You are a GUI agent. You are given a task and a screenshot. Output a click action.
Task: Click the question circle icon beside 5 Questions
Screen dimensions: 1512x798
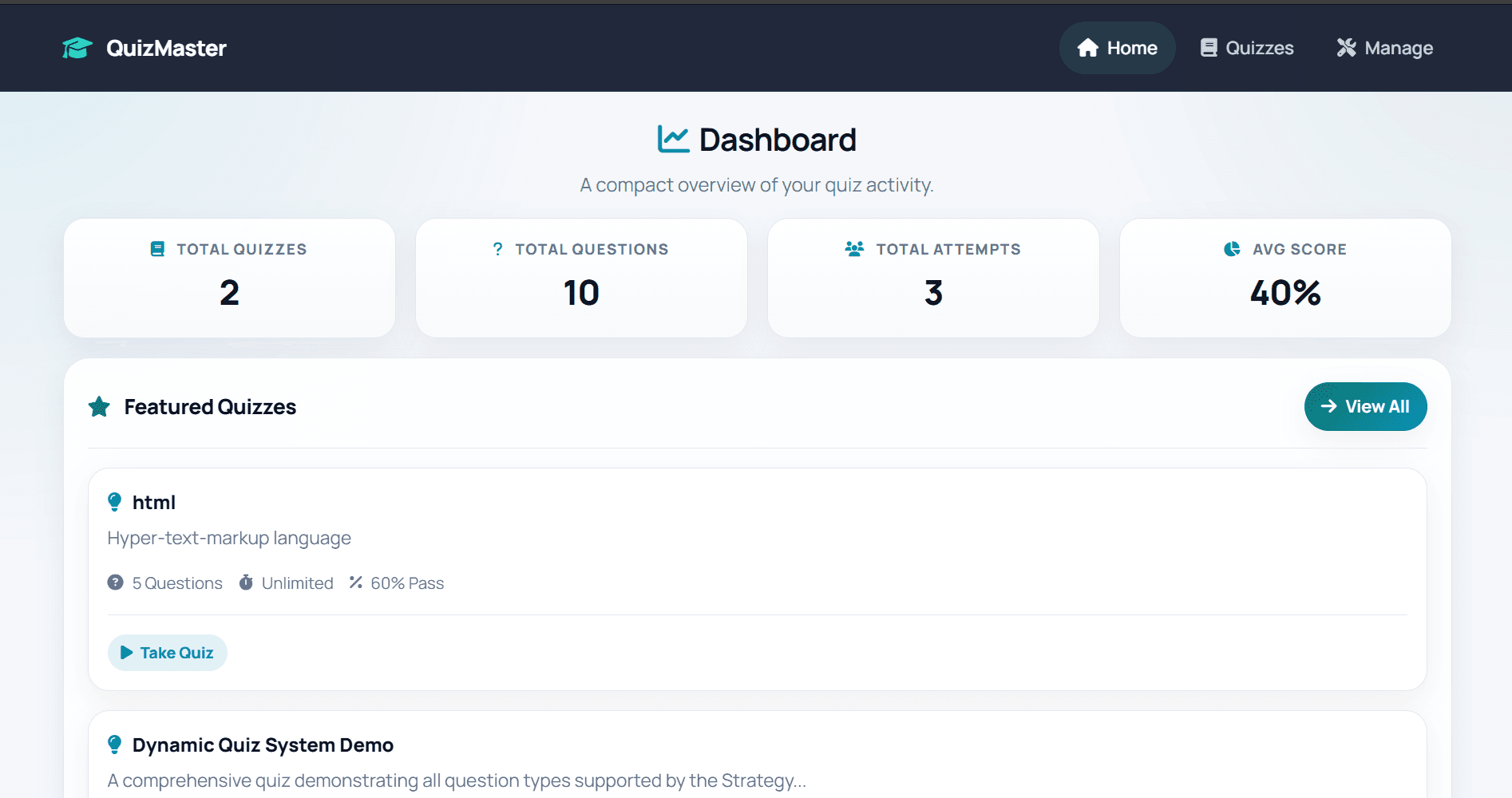[x=115, y=583]
